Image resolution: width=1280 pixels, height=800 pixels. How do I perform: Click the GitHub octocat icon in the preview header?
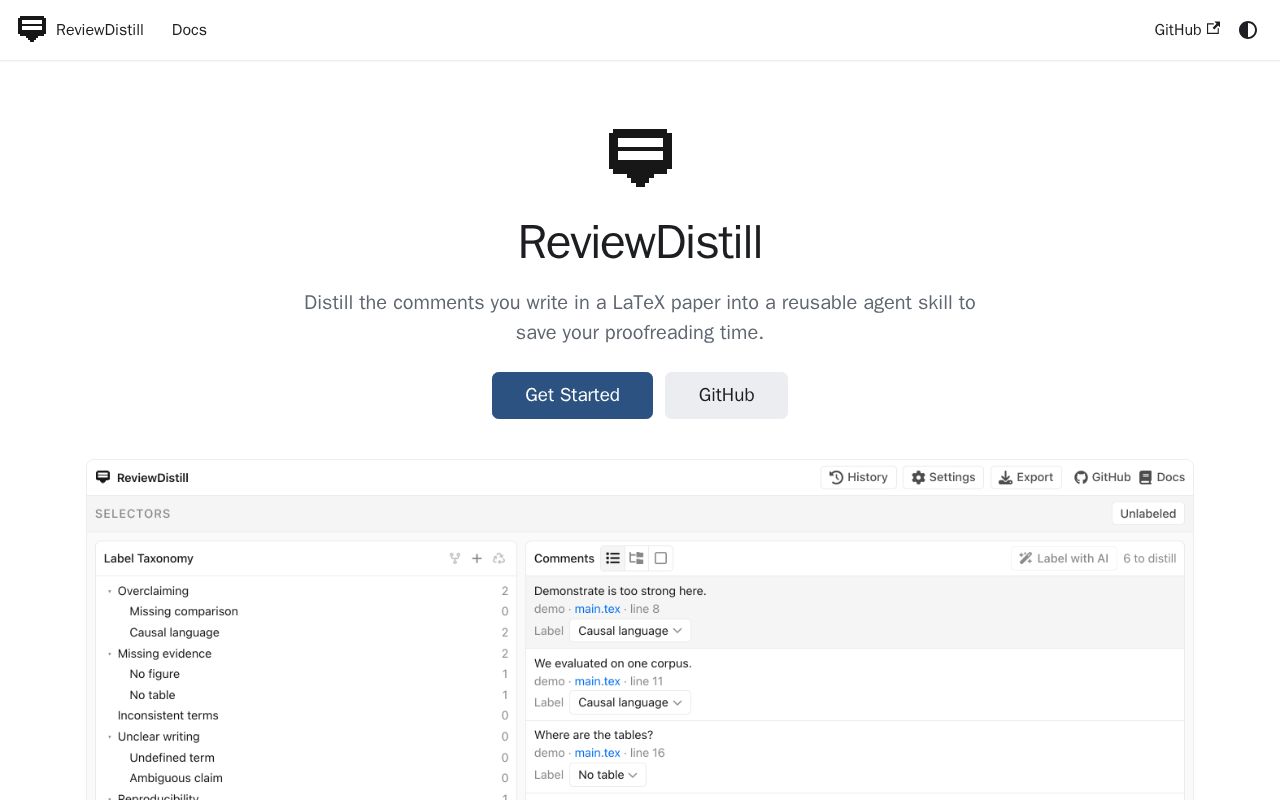(1081, 478)
